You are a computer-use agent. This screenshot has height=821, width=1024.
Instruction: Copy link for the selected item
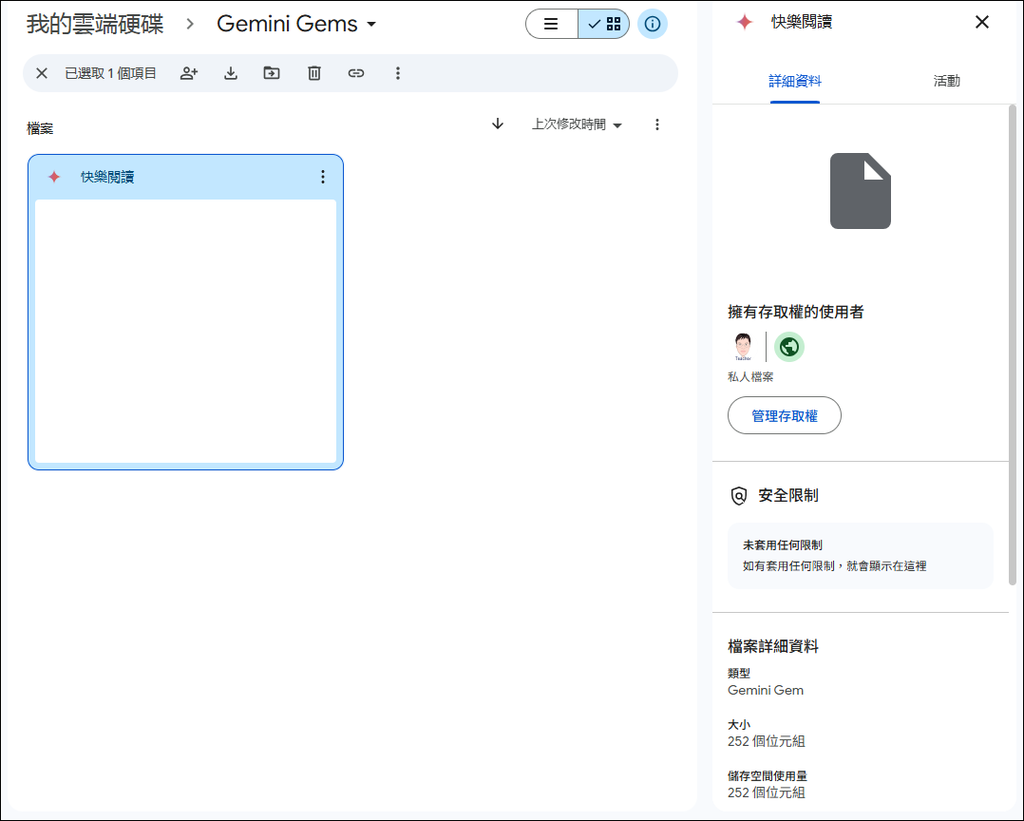point(356,73)
